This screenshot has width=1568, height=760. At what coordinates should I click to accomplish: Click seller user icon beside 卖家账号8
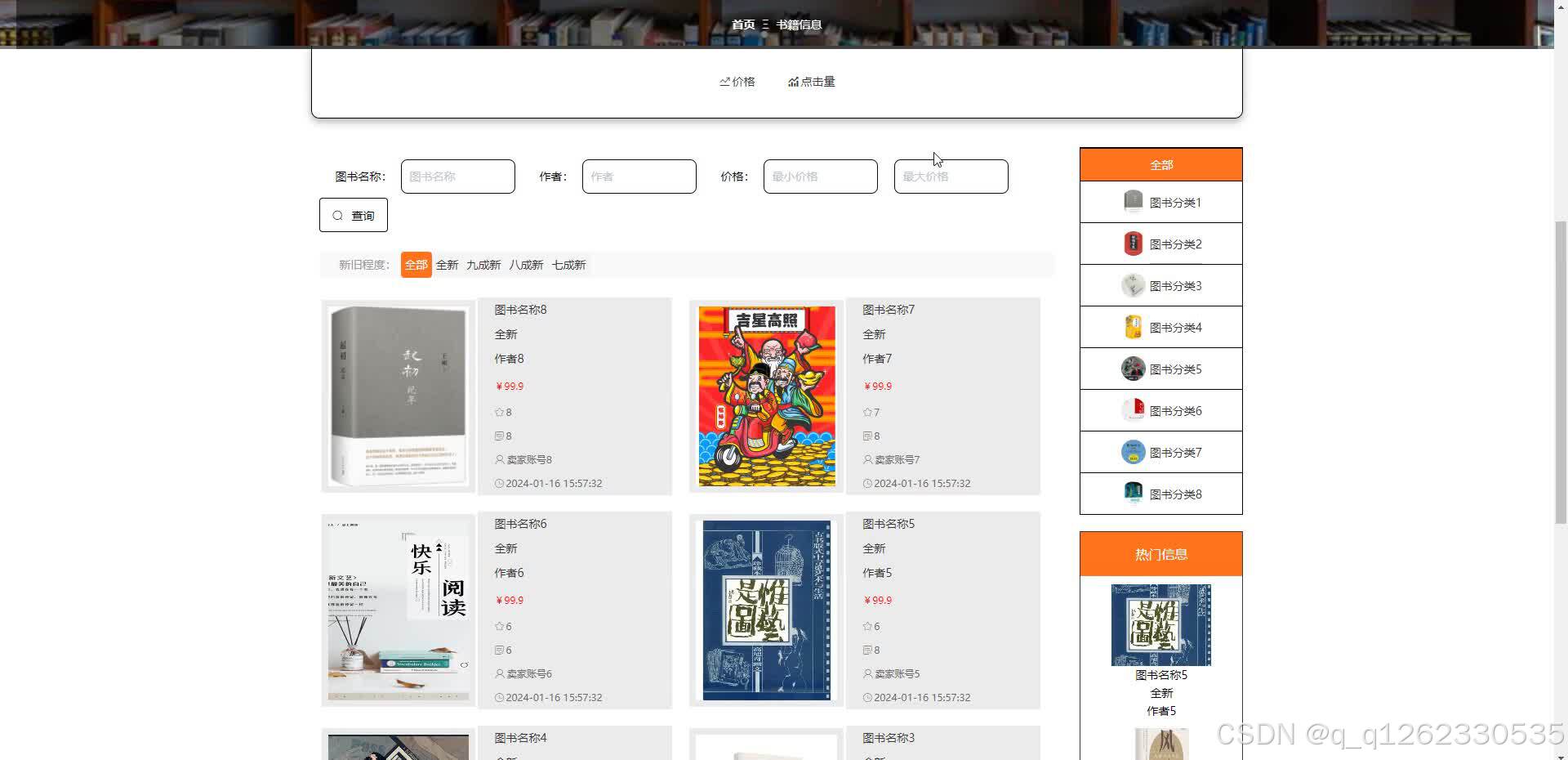[x=500, y=460]
